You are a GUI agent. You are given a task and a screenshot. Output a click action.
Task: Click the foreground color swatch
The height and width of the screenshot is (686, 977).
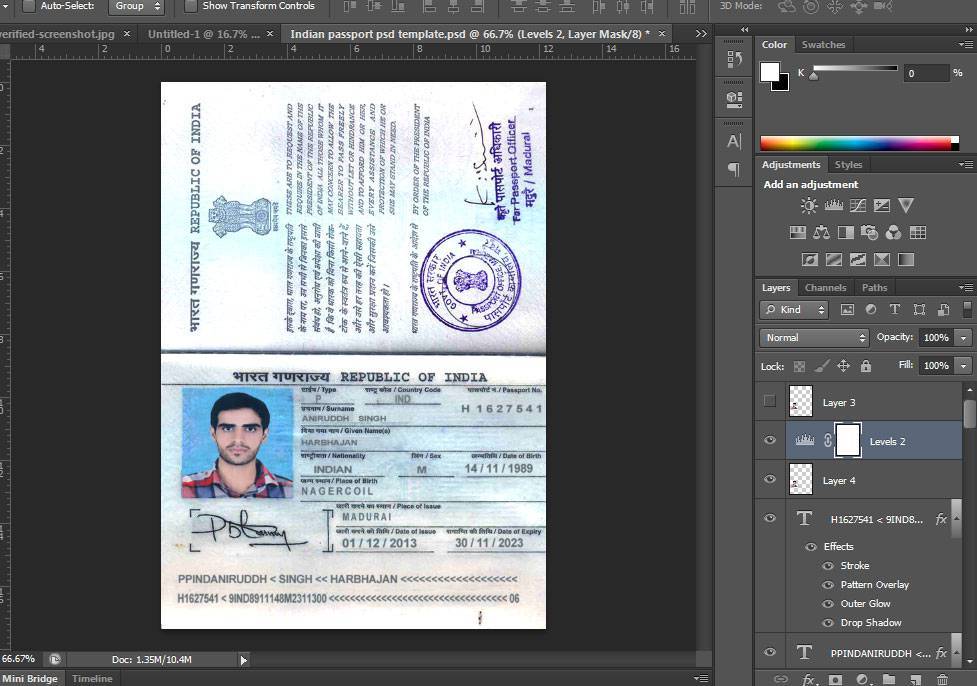[x=770, y=72]
